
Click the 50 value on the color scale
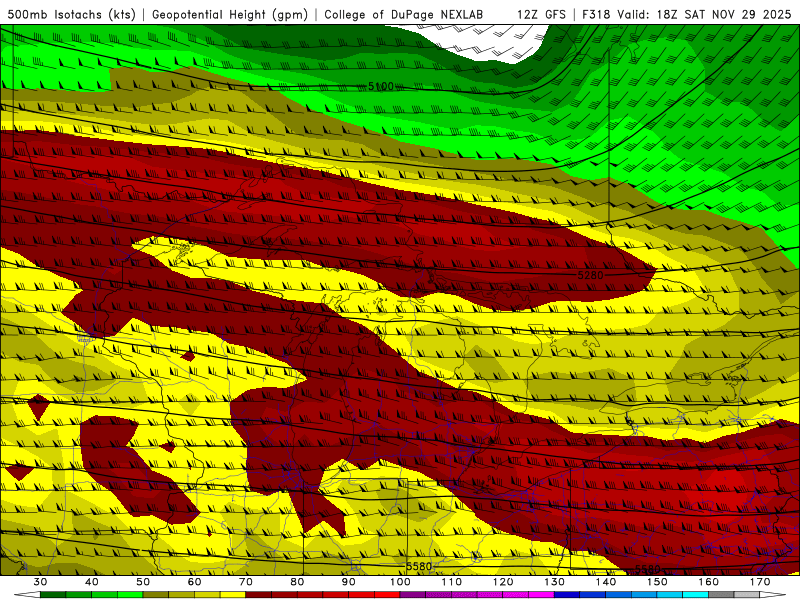(143, 582)
